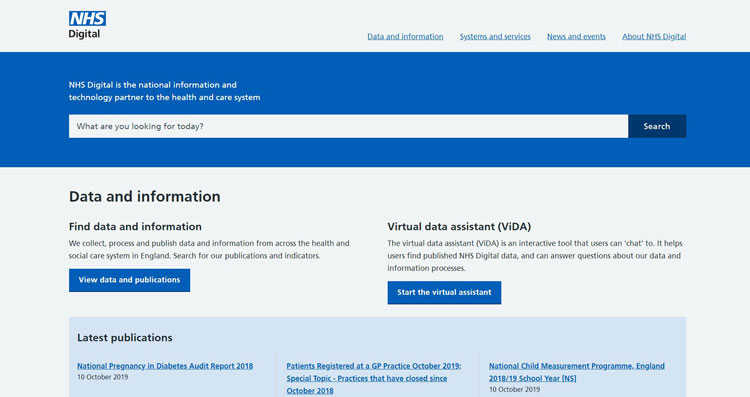Open National Pregnancy in Diabetes Audit Report 2018
750x397 pixels.
165,366
